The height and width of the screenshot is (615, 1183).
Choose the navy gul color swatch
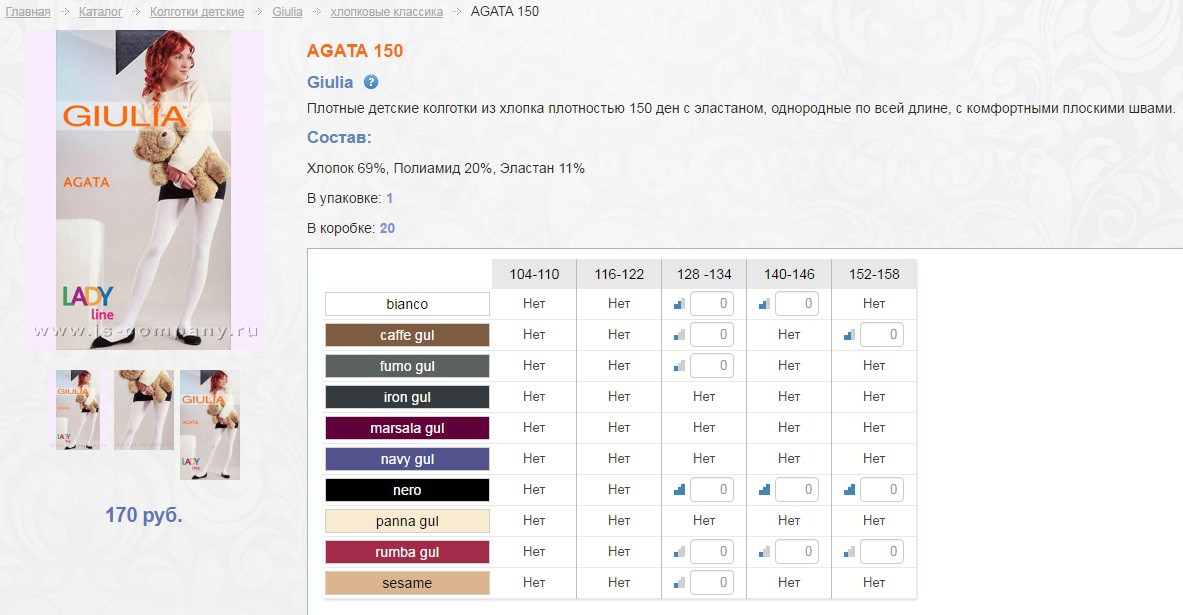(407, 459)
